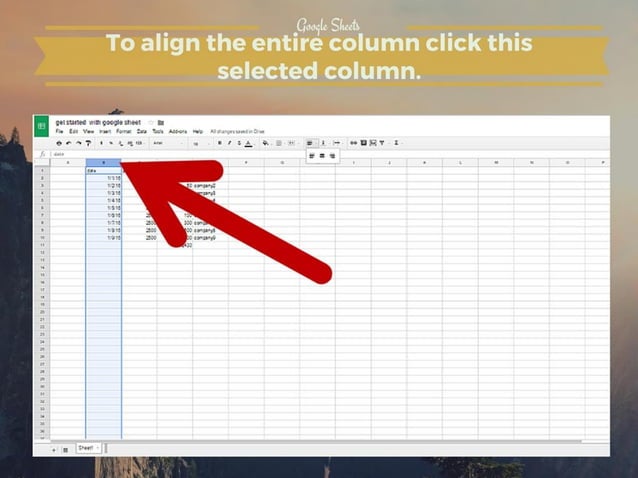Select column P header
Image resolution: width=638 pixels, height=478 pixels.
(597, 163)
